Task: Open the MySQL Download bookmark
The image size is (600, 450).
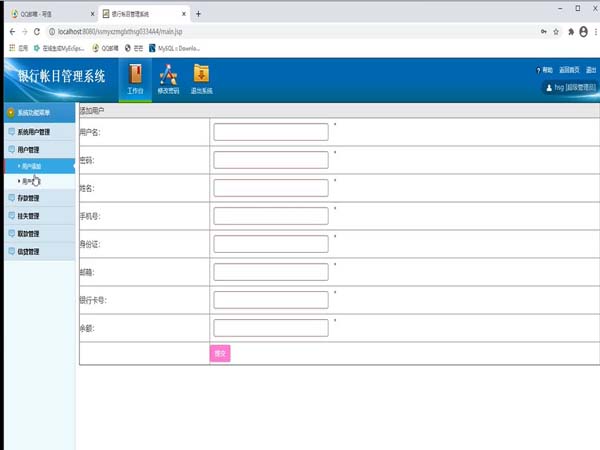Action: 174,47
